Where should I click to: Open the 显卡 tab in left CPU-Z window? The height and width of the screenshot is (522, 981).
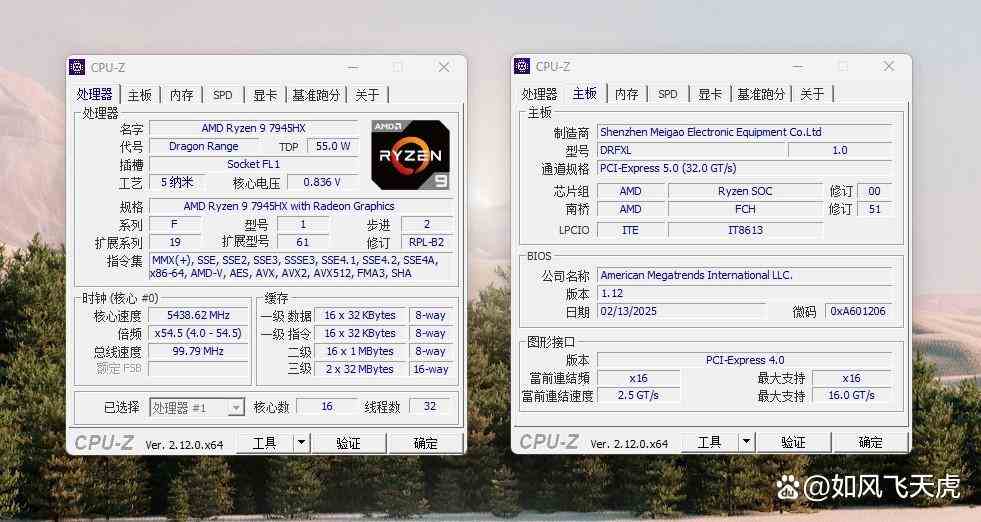[265, 95]
